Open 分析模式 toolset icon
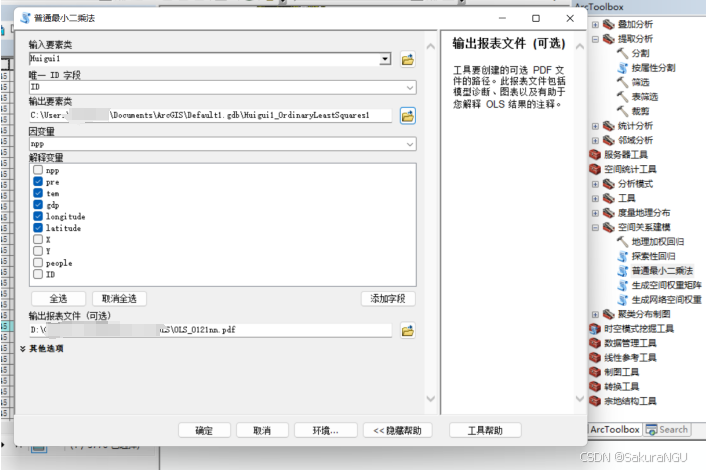This screenshot has width=706, height=470. tap(609, 184)
